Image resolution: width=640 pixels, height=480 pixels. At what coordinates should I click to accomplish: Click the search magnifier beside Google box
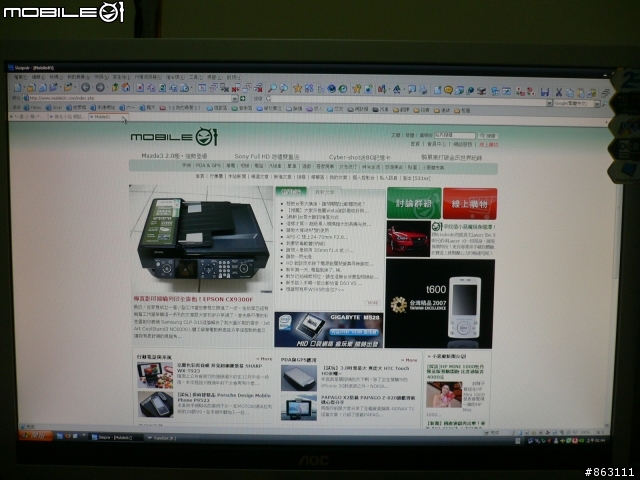[604, 104]
